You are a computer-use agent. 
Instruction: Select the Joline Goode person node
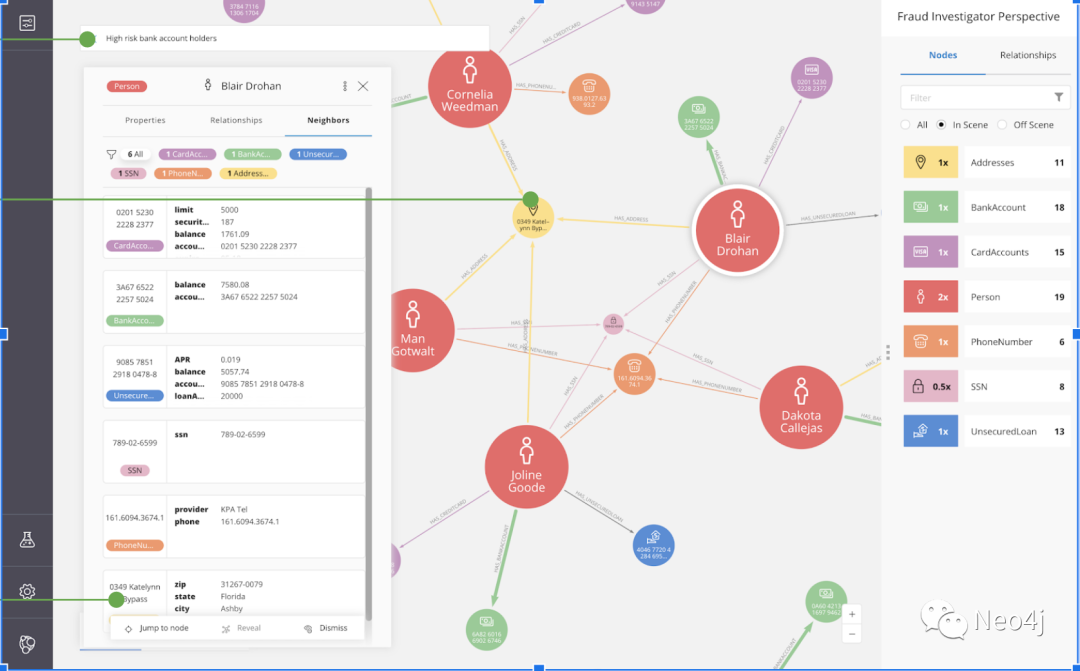click(x=526, y=467)
